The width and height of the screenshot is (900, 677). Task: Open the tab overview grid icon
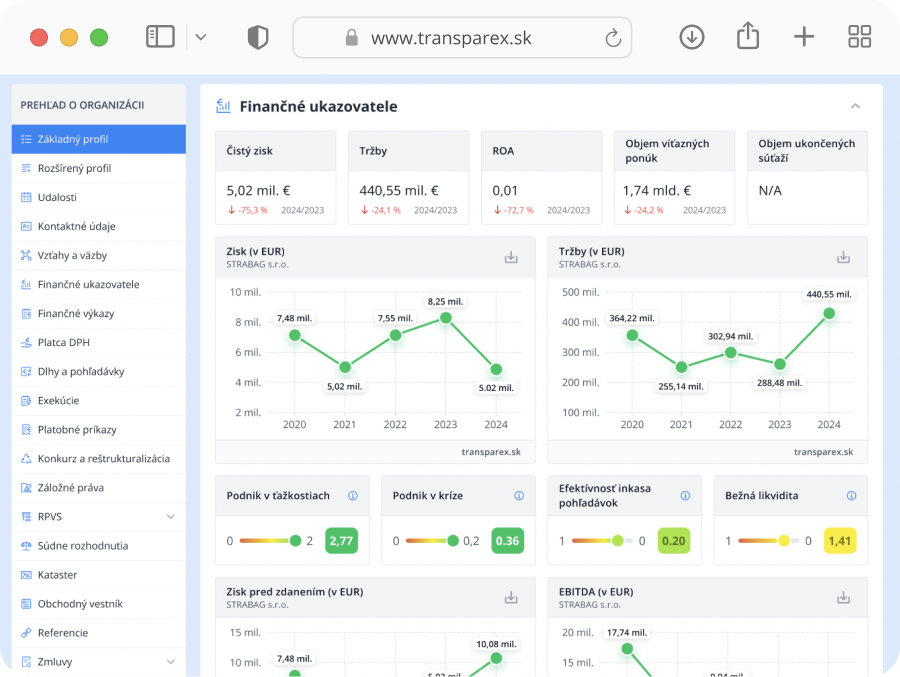pyautogui.click(x=859, y=37)
